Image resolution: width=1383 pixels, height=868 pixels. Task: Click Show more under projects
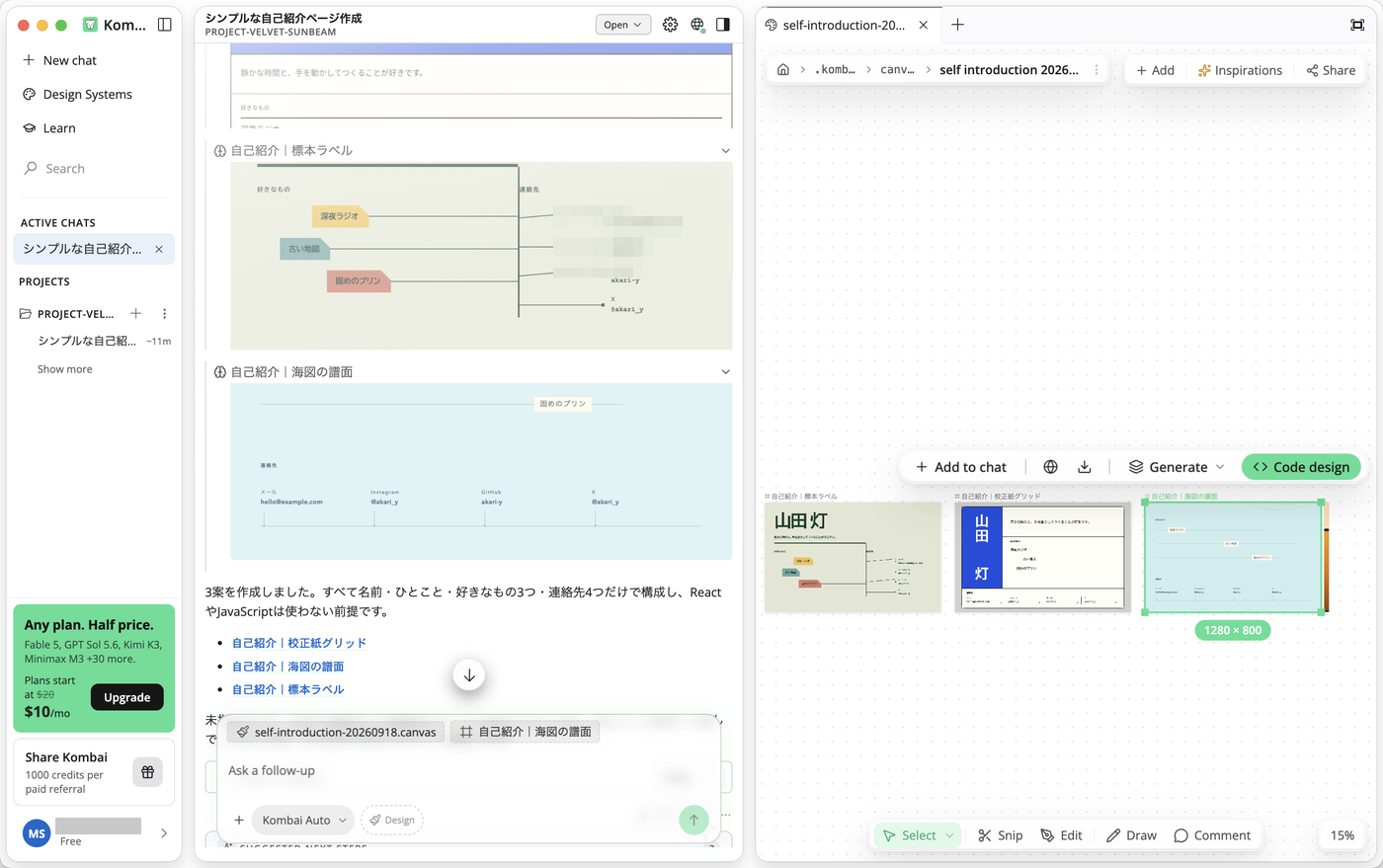[65, 369]
